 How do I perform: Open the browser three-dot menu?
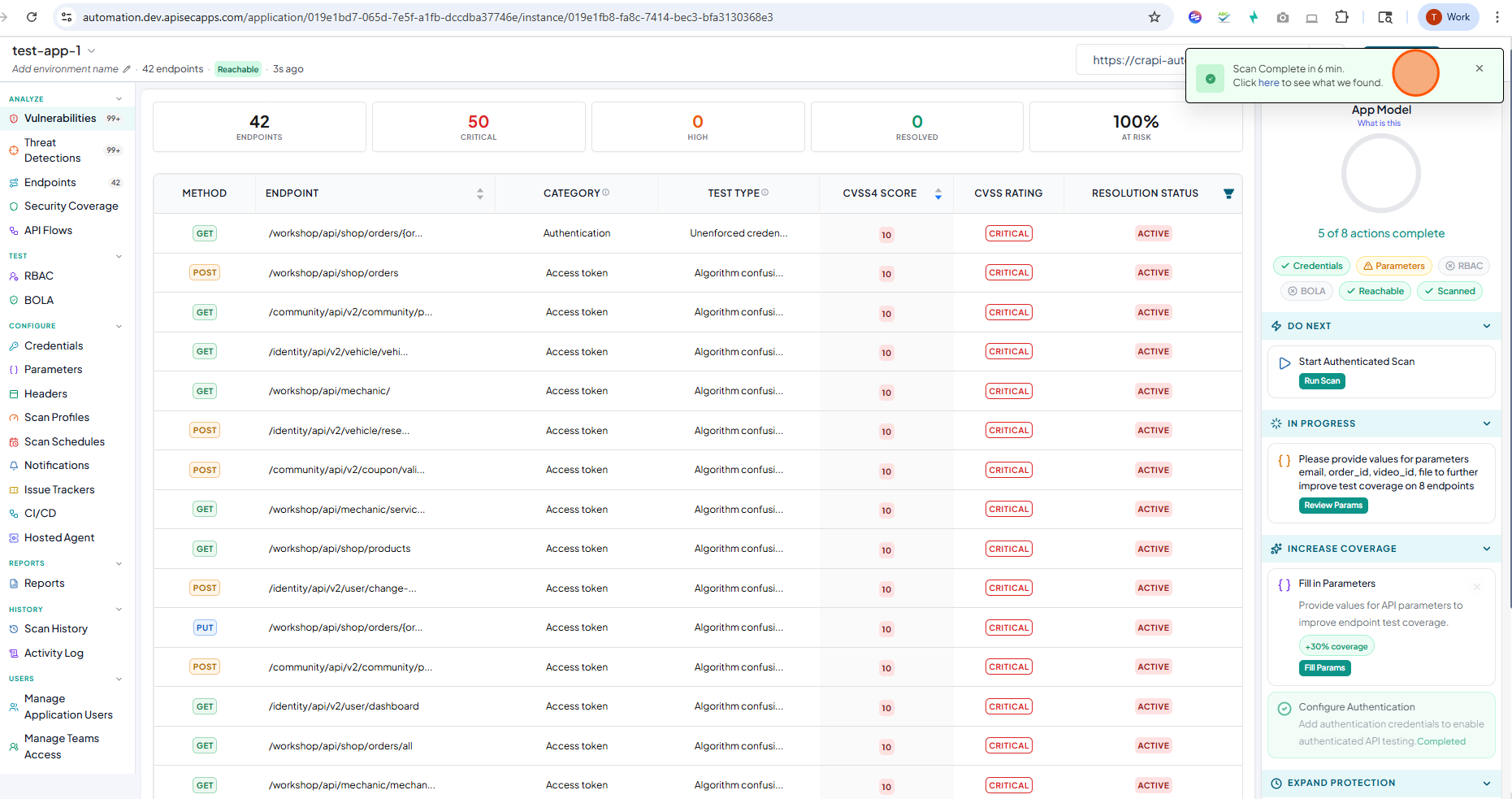[x=1497, y=17]
